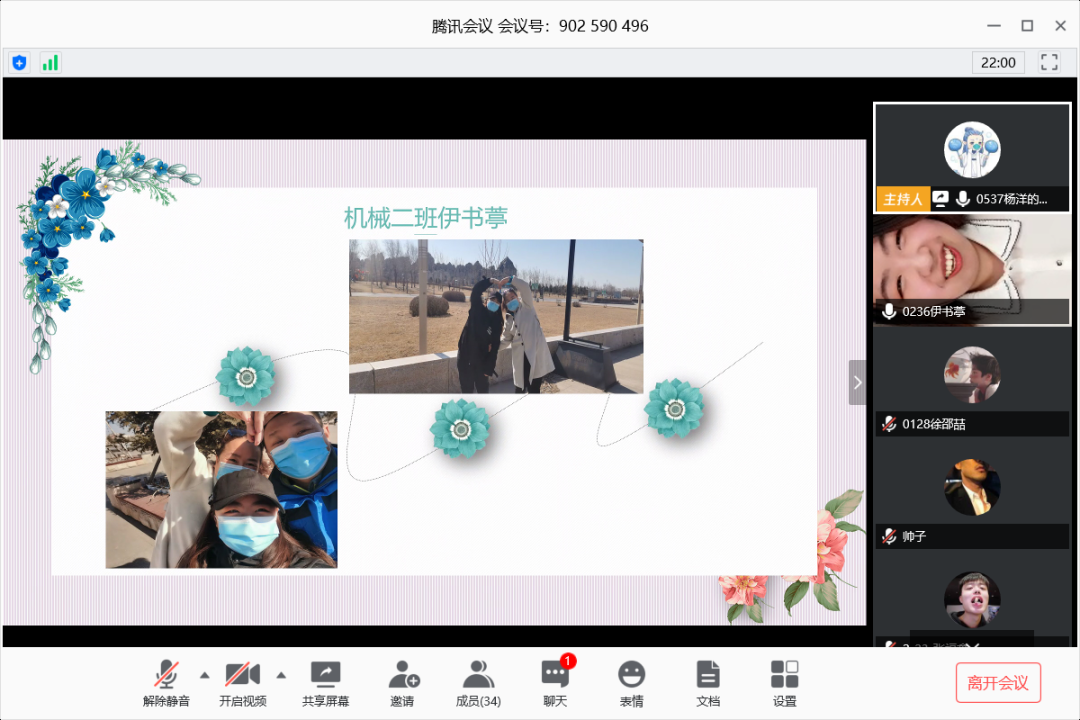Viewport: 1080px width, 720px height.
Task: Expand video options arrow beside 开启视频
Action: 281,674
